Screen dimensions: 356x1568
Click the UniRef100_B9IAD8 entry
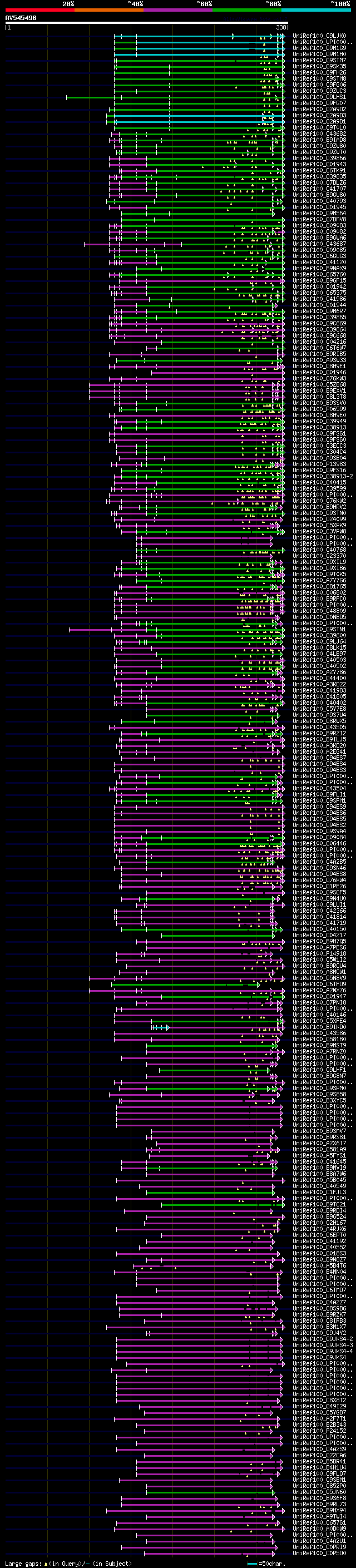pyautogui.click(x=319, y=140)
